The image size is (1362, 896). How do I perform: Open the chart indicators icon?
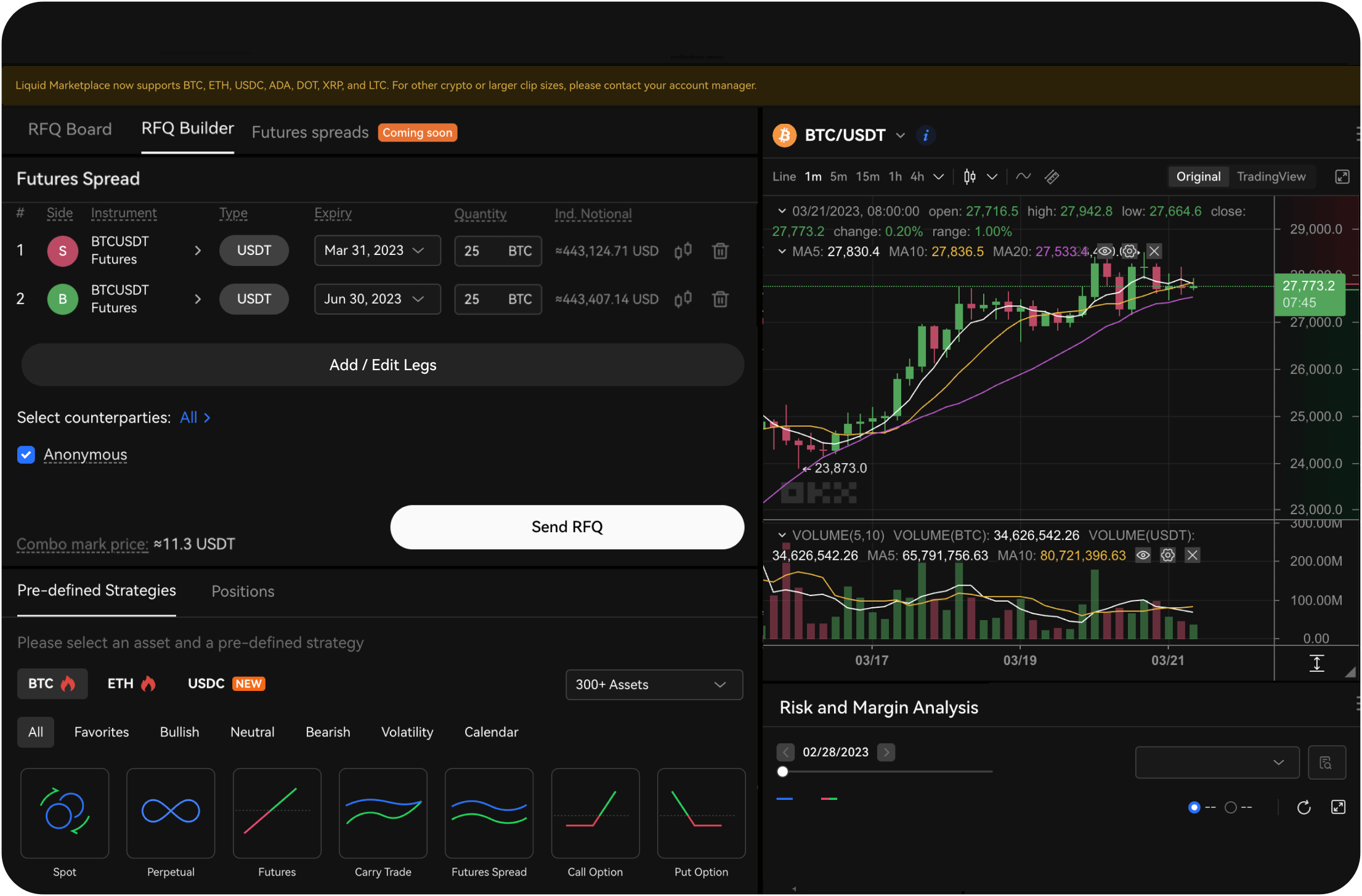1023,177
